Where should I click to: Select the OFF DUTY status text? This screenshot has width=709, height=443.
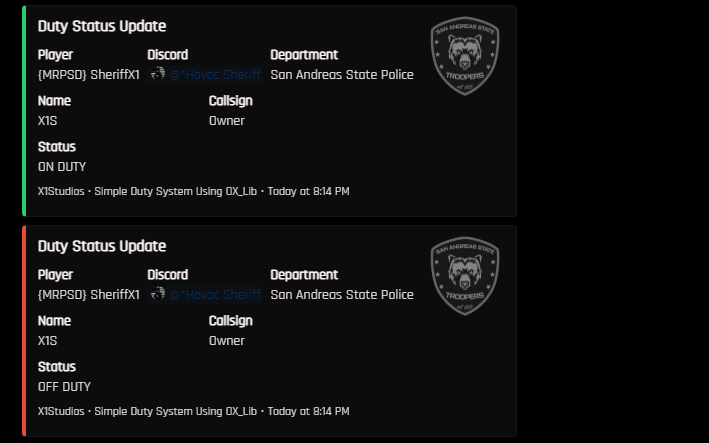pos(64,387)
